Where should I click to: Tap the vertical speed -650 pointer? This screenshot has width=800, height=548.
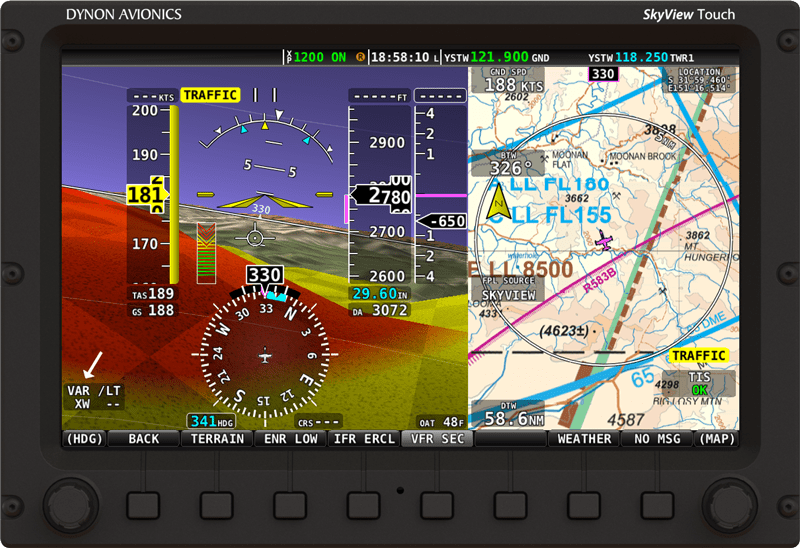(442, 221)
